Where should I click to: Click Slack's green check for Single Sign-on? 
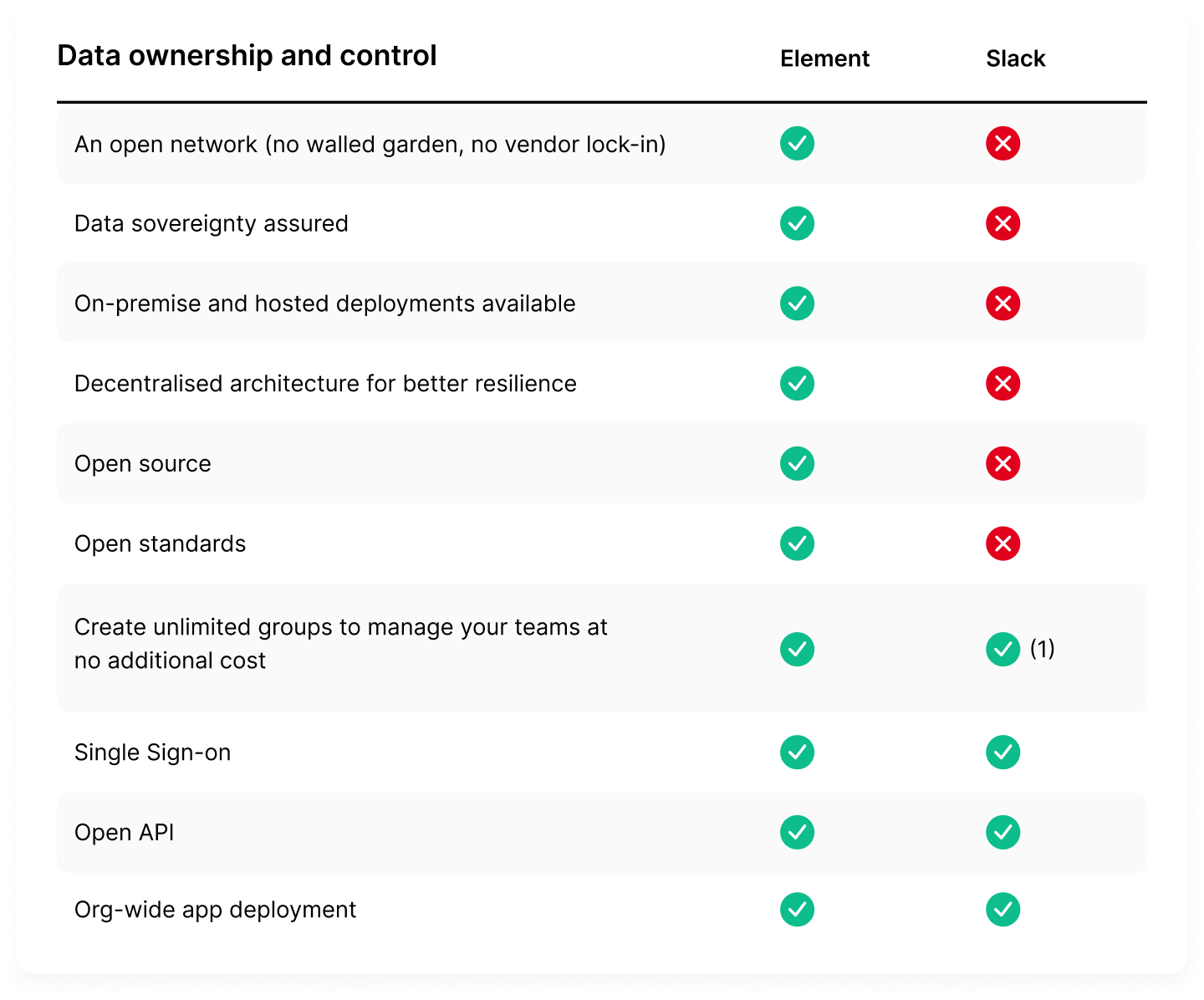pyautogui.click(x=1002, y=753)
